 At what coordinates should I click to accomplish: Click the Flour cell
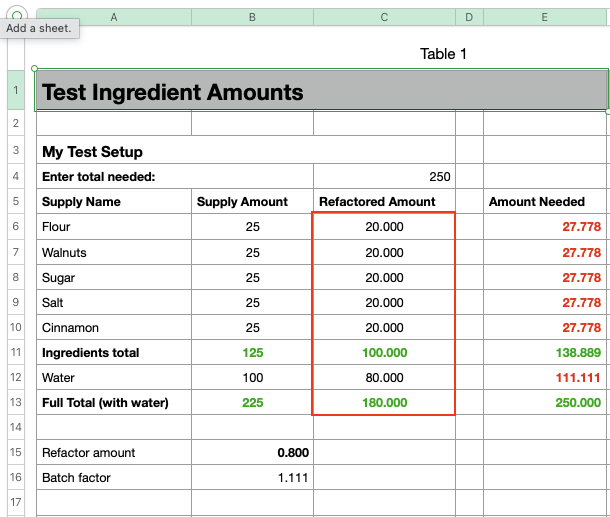click(114, 227)
